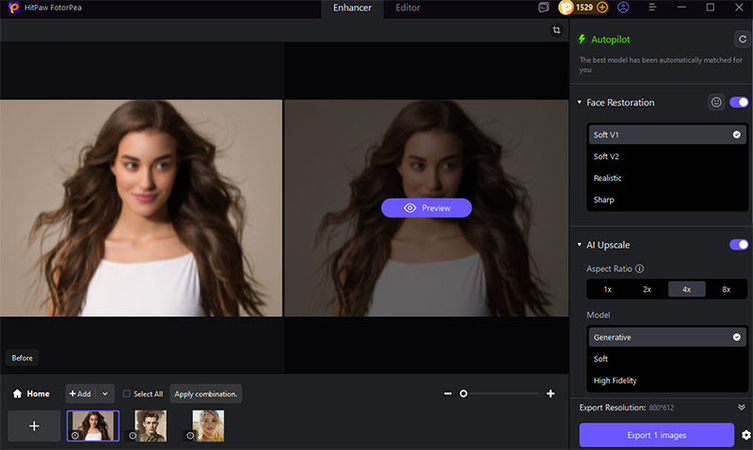Check the Select All checkbox
The image size is (753, 450).
[127, 394]
